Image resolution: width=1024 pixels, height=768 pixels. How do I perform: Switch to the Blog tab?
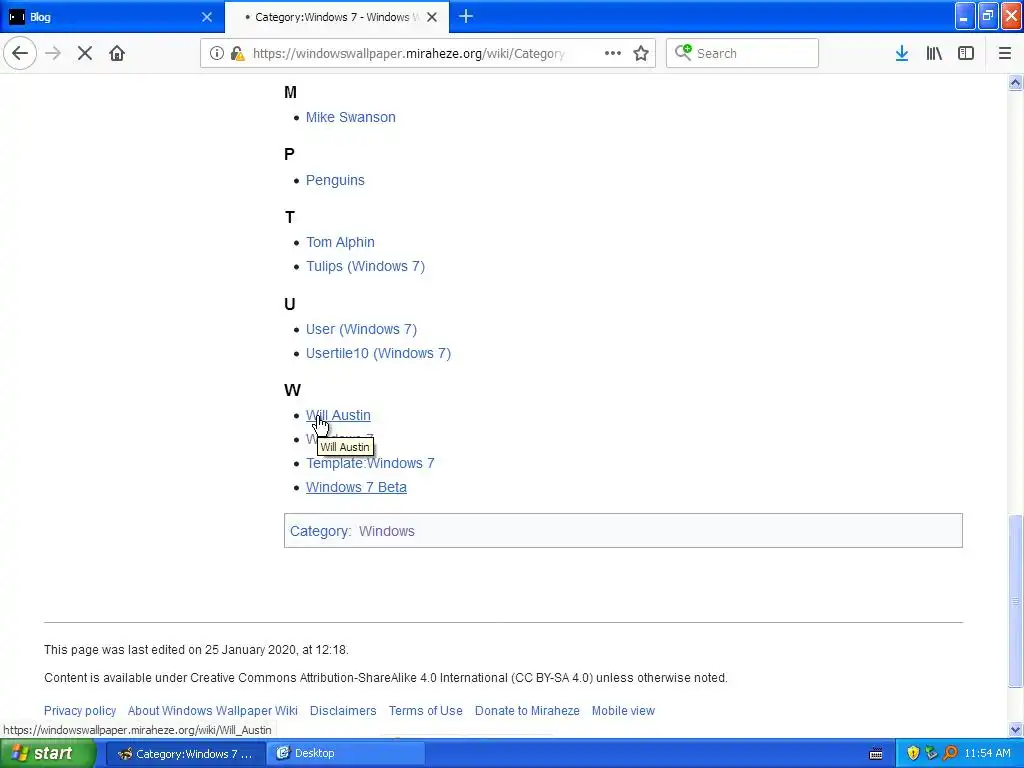[112, 17]
